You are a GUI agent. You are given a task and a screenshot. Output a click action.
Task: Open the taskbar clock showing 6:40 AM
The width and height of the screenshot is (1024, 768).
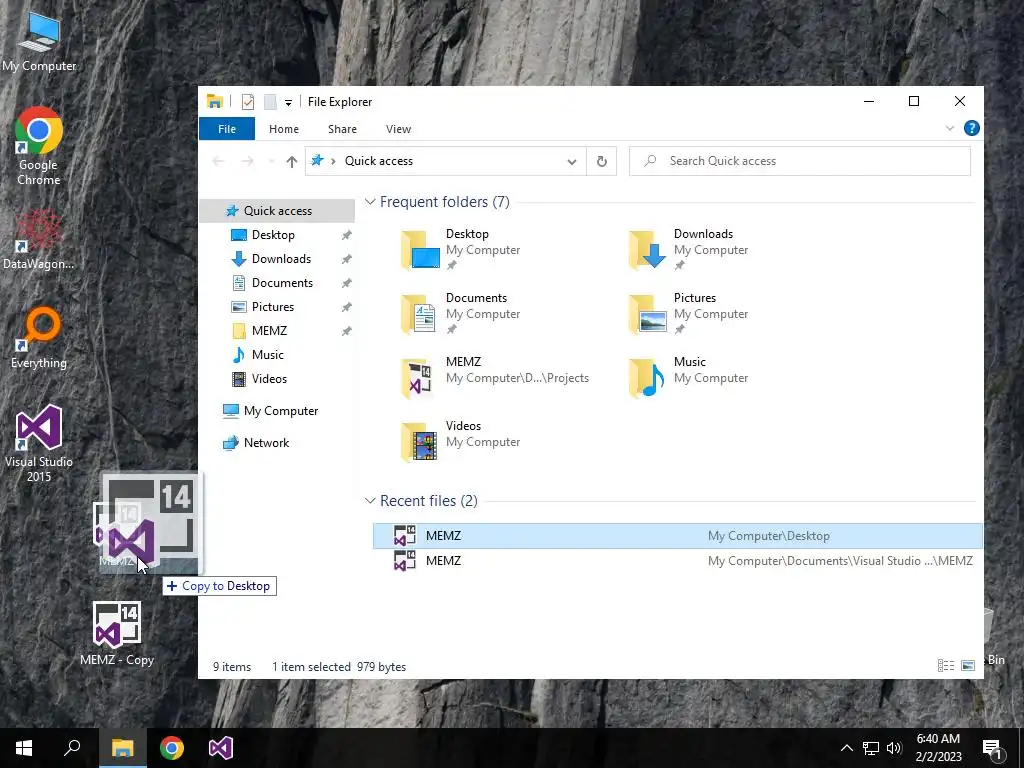pos(938,748)
